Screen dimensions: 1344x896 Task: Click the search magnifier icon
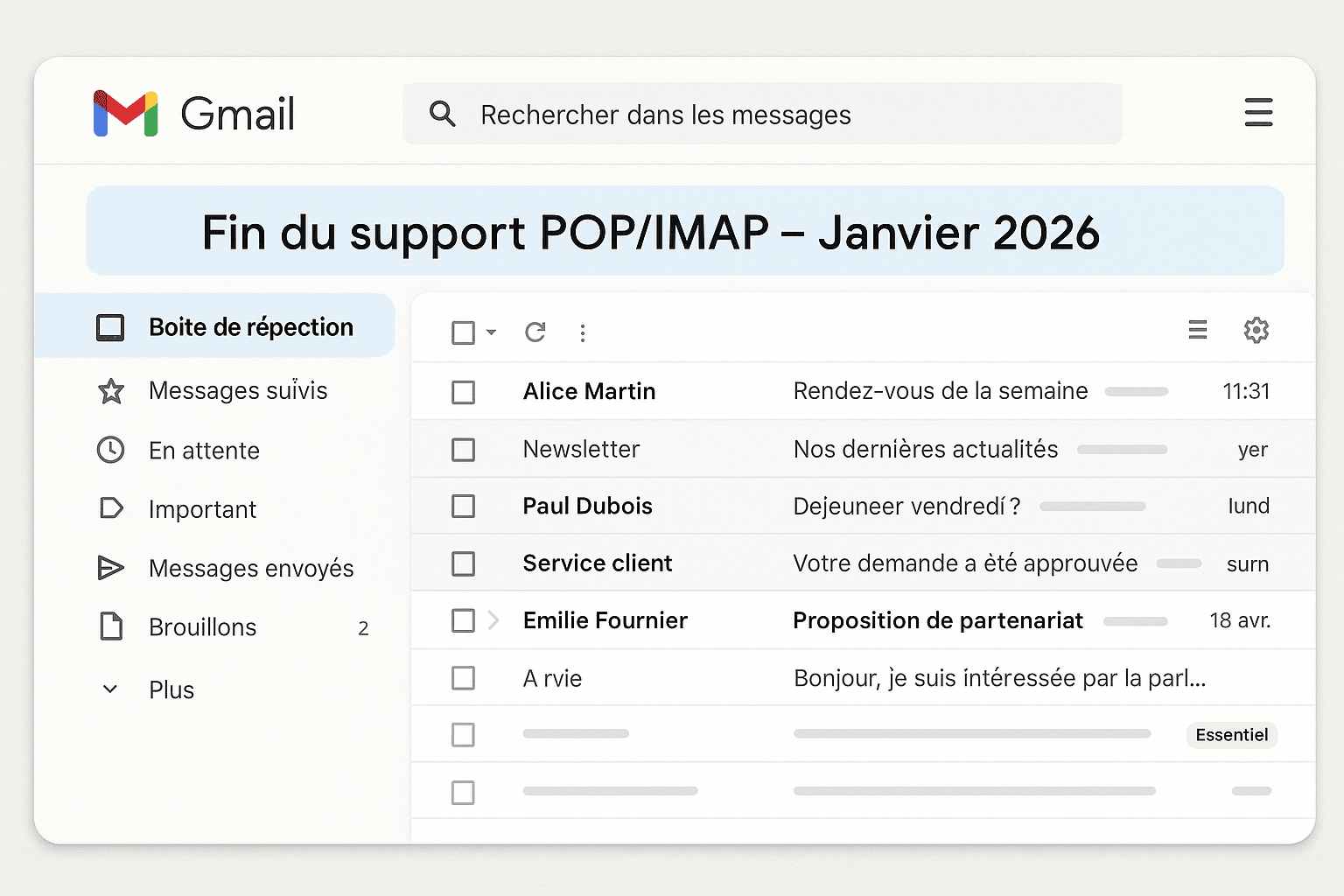(443, 114)
